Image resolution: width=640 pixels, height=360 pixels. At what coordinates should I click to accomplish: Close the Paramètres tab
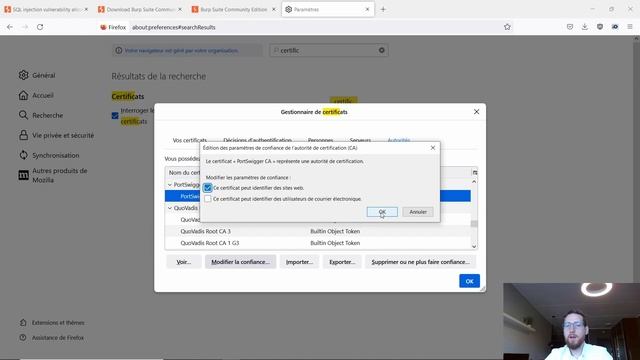pyautogui.click(x=367, y=9)
